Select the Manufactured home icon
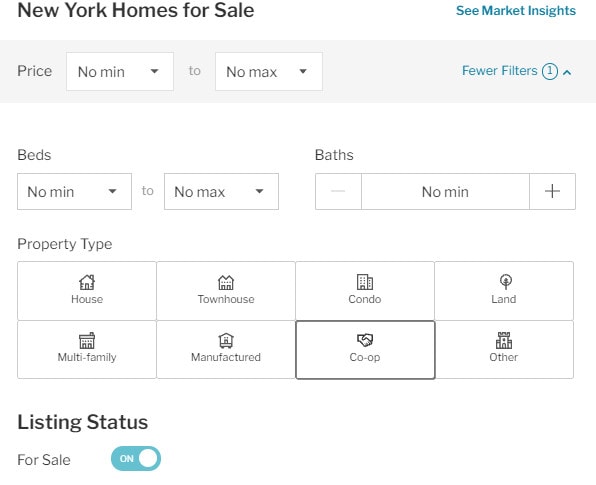Image resolution: width=596 pixels, height=485 pixels. [226, 341]
